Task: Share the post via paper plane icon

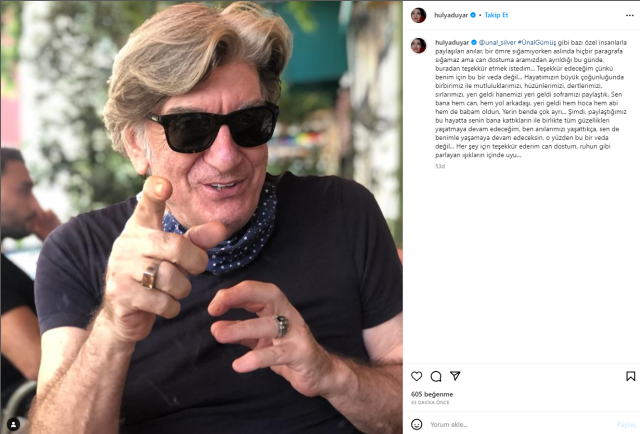Action: pos(455,376)
